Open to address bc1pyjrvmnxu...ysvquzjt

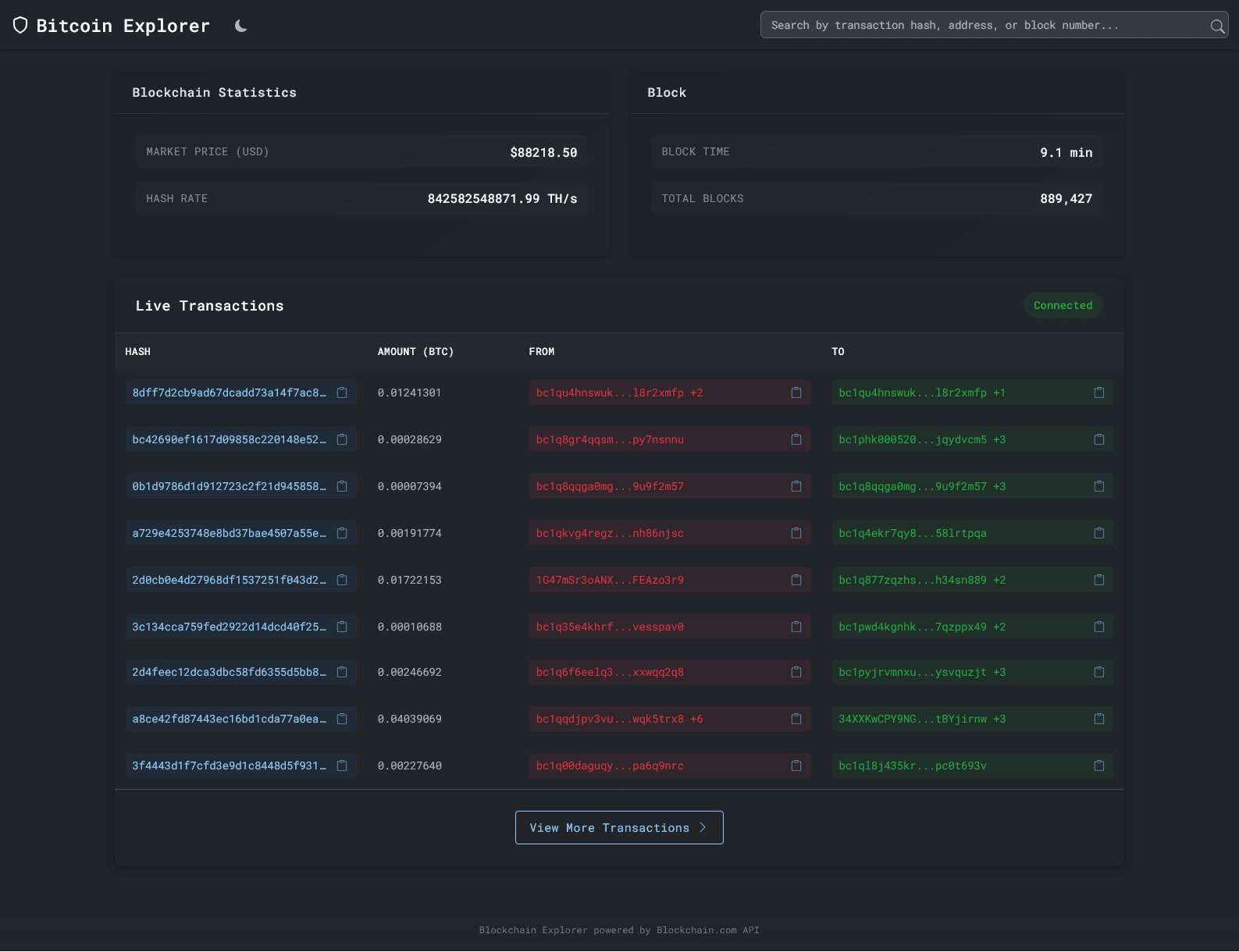[x=912, y=672]
